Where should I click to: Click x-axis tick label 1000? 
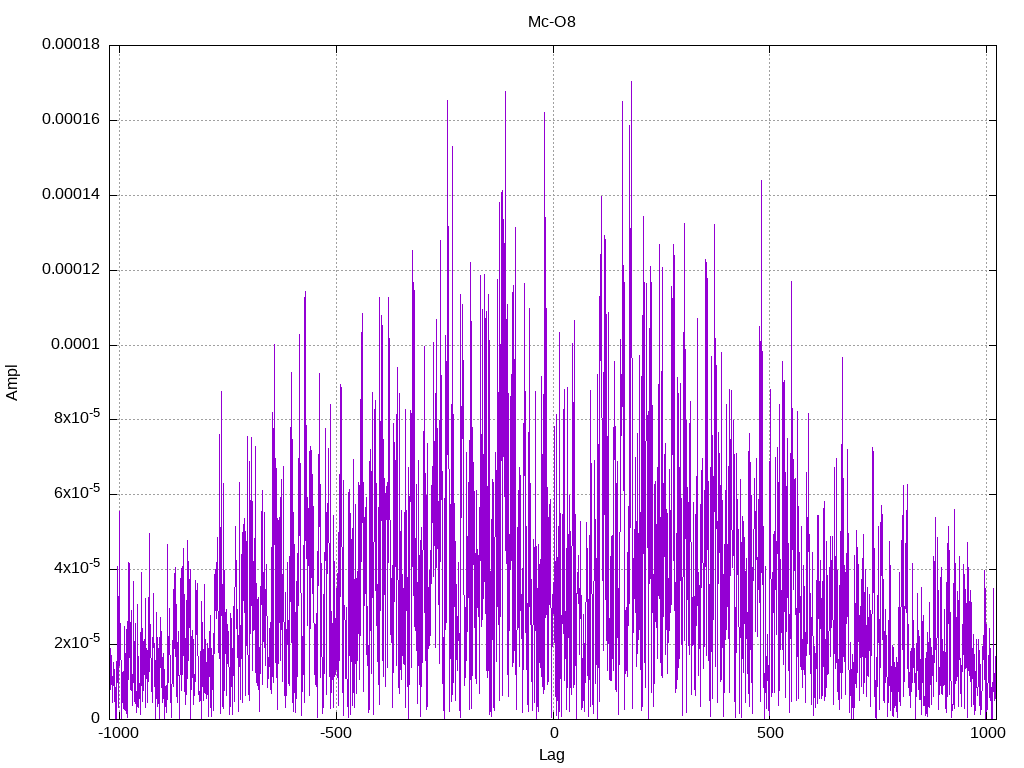tap(987, 733)
